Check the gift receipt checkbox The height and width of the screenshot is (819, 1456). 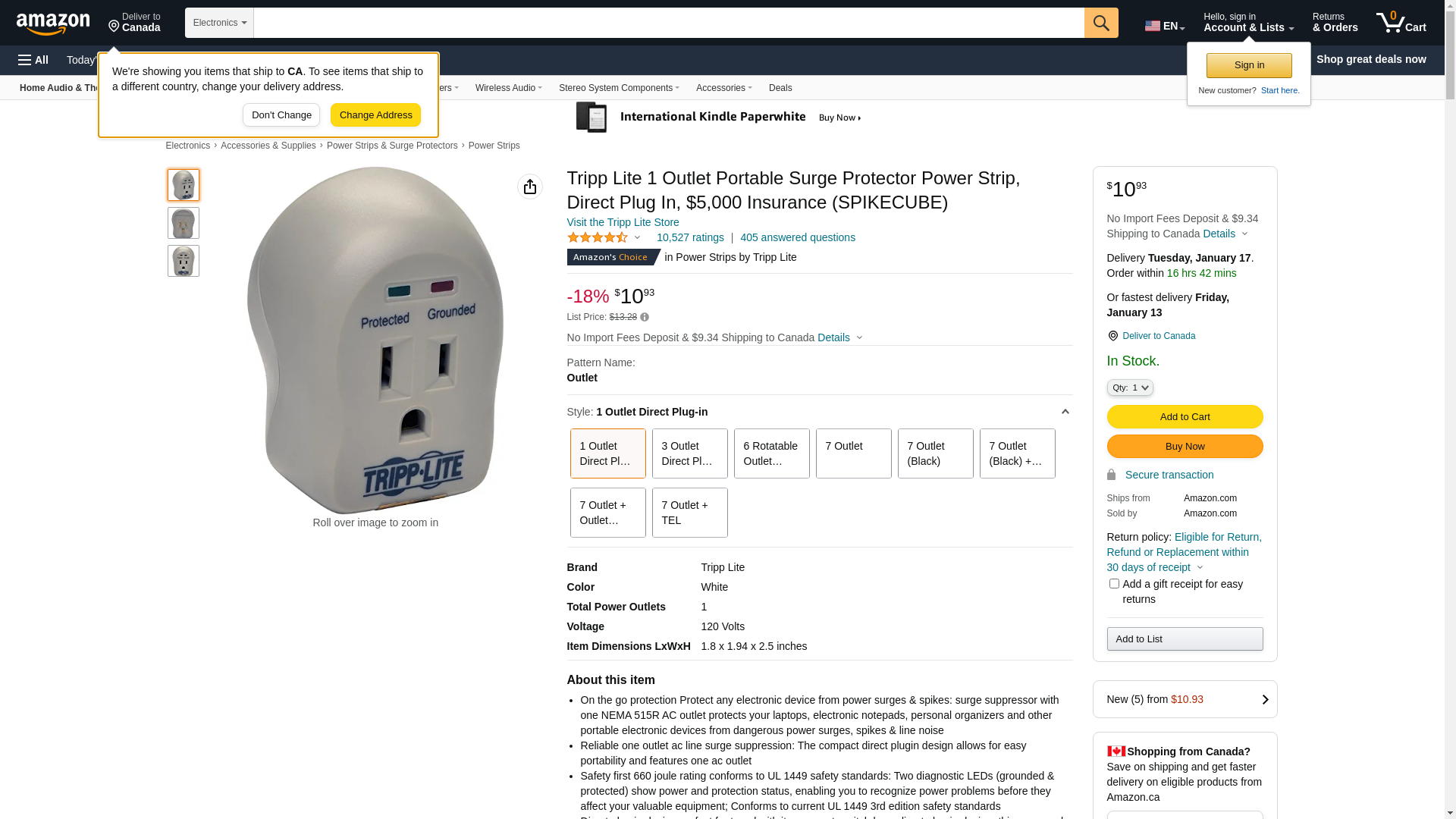click(x=1114, y=584)
